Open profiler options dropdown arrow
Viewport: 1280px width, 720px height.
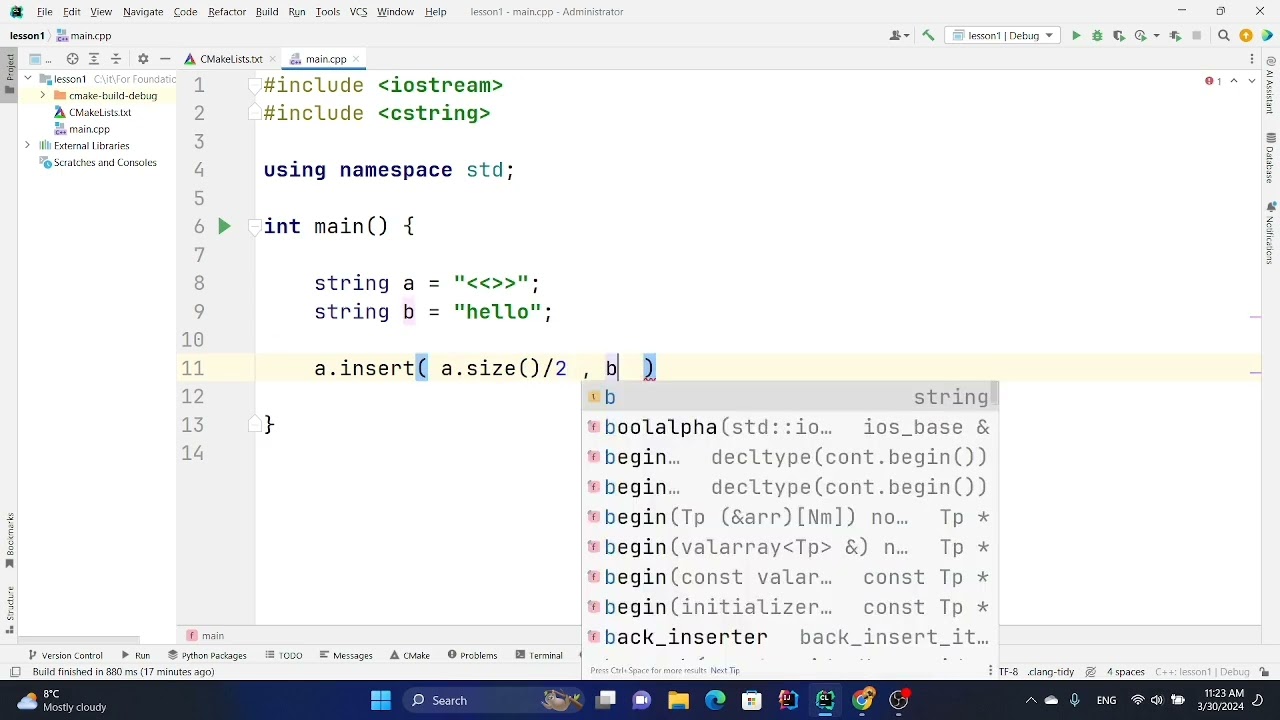[x=1155, y=36]
